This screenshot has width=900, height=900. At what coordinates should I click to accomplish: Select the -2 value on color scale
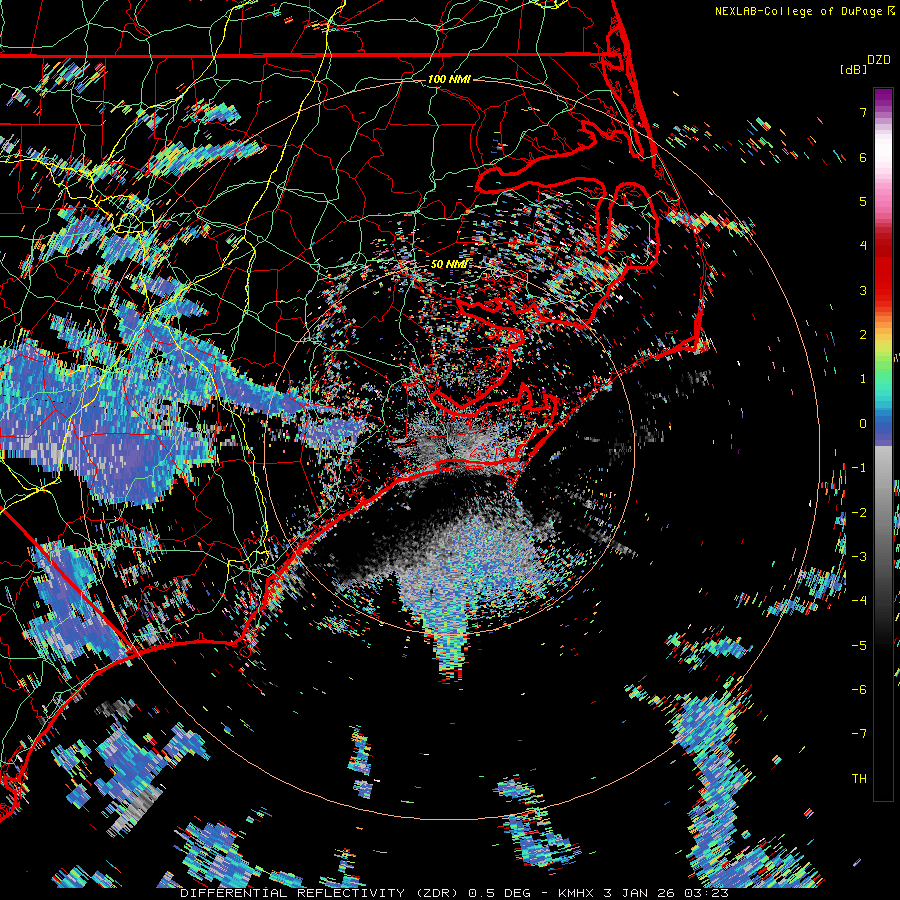(x=859, y=512)
